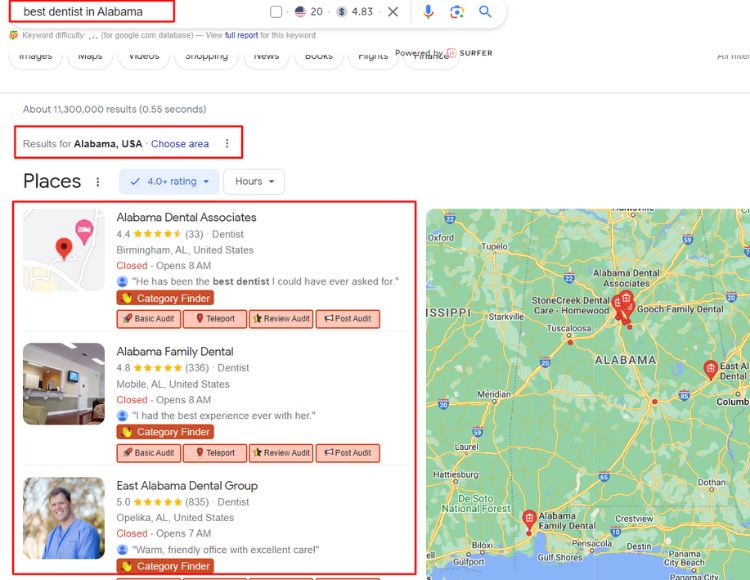Open Post Audit for Alabama Family Dental
This screenshot has width=750, height=580.
point(348,453)
